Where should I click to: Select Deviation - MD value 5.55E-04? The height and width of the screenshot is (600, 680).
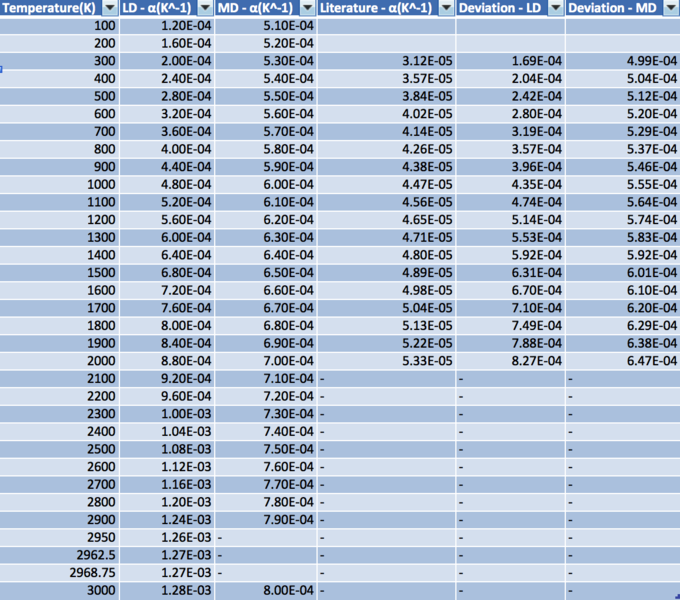[x=623, y=184]
